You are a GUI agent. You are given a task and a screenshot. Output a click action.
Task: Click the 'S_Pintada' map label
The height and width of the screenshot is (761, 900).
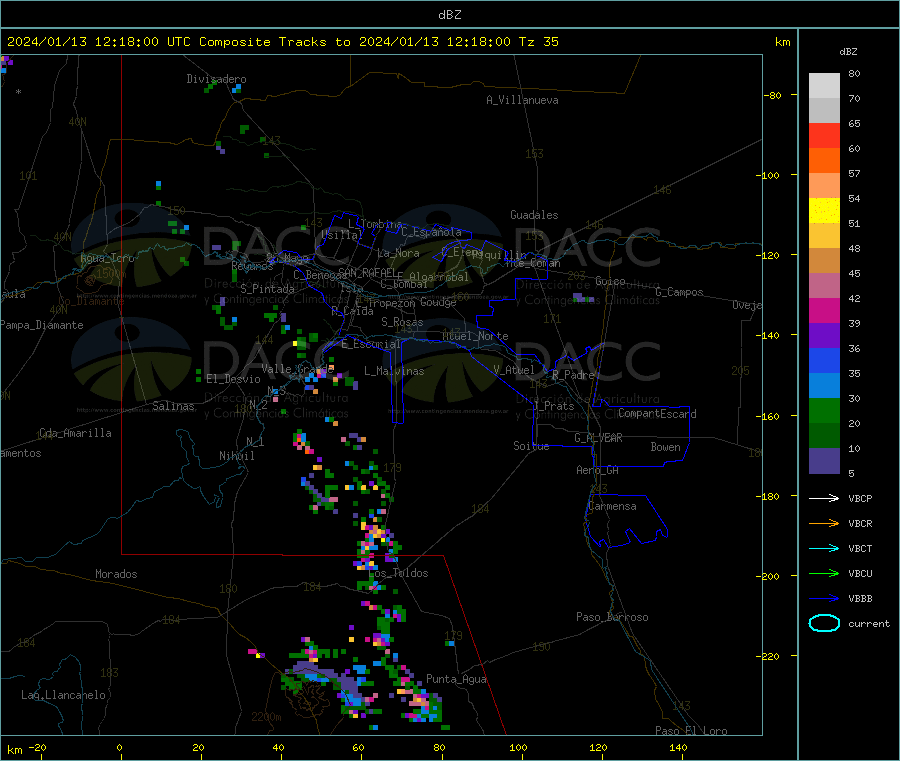tap(267, 289)
